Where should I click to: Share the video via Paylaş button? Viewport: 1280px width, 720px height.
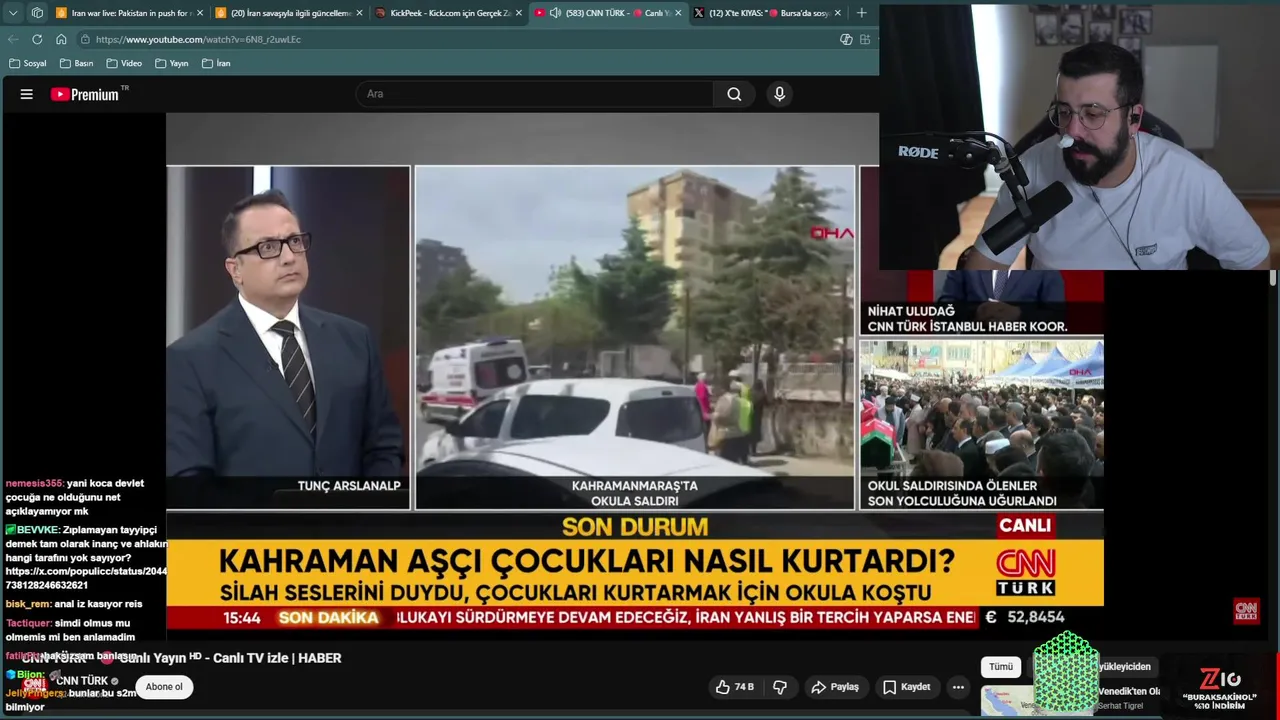click(x=835, y=687)
